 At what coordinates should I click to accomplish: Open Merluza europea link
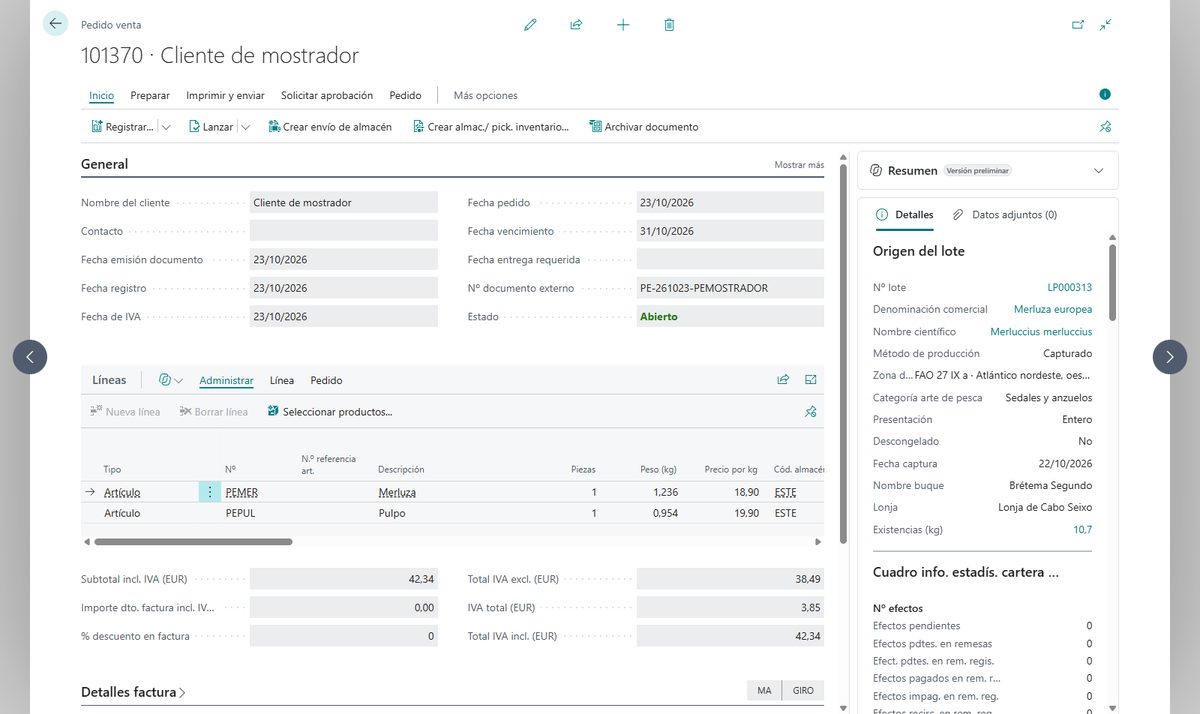1053,309
